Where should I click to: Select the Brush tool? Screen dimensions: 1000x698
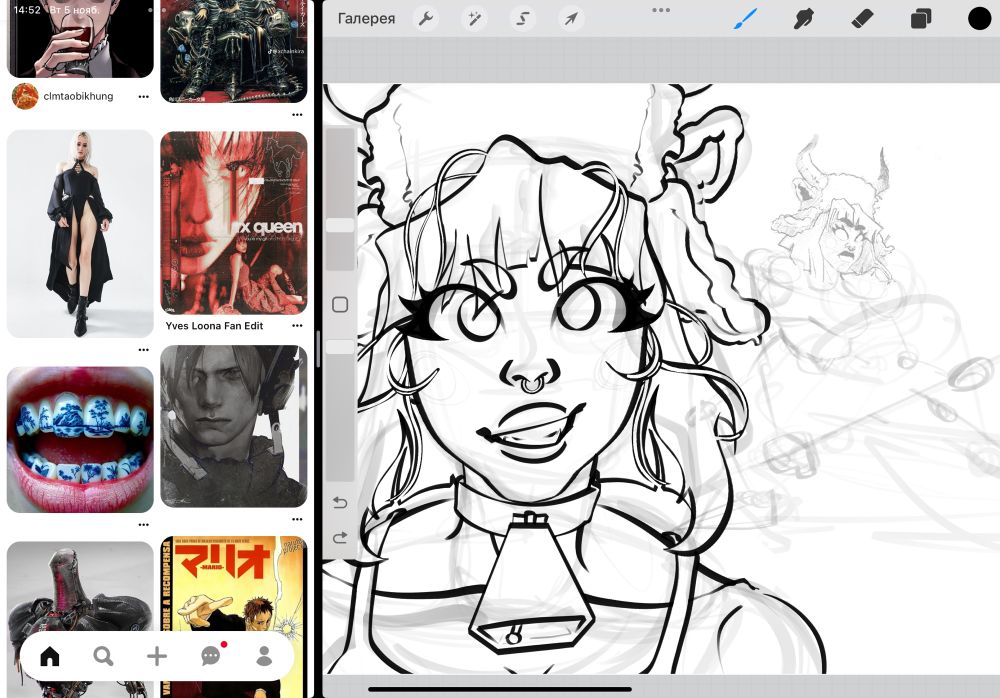[x=745, y=19]
